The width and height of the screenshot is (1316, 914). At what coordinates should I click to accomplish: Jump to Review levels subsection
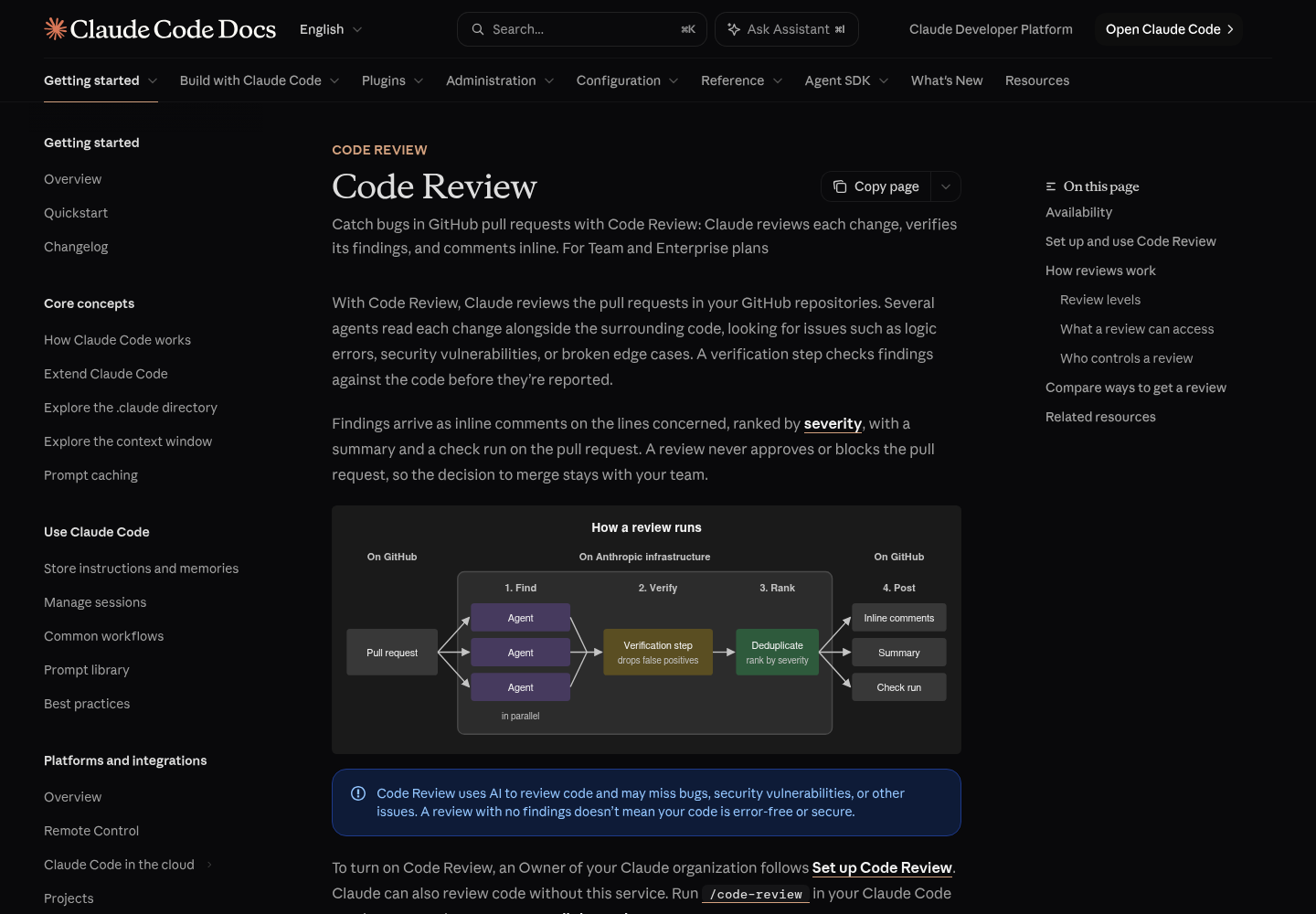coord(1100,300)
